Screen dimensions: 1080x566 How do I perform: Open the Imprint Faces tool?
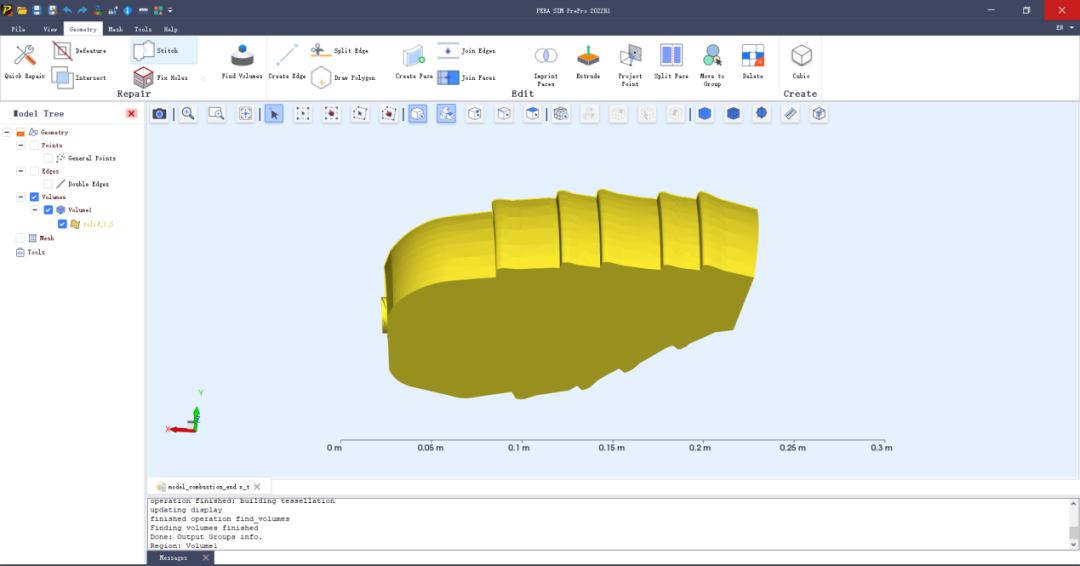pyautogui.click(x=546, y=66)
